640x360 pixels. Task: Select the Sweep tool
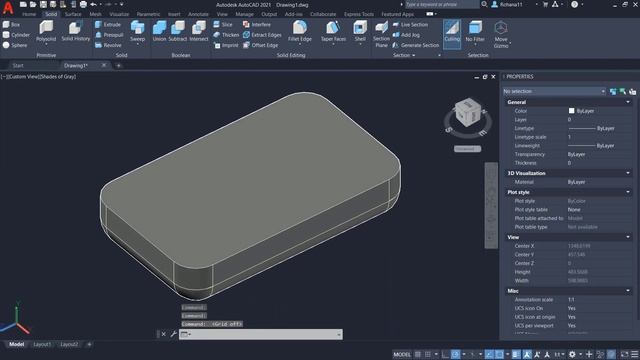click(x=138, y=32)
